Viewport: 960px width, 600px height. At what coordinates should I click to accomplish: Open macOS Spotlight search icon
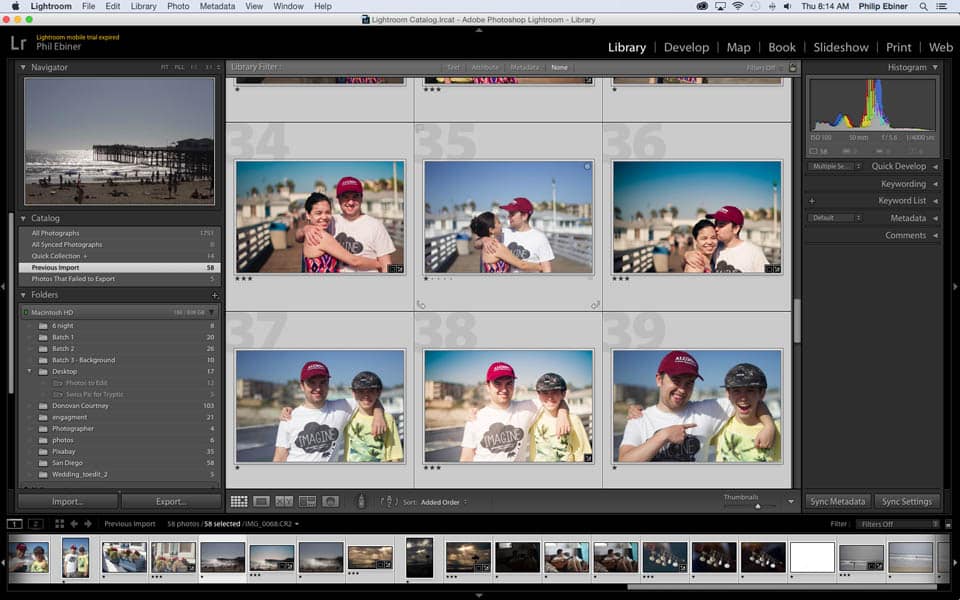coord(923,6)
